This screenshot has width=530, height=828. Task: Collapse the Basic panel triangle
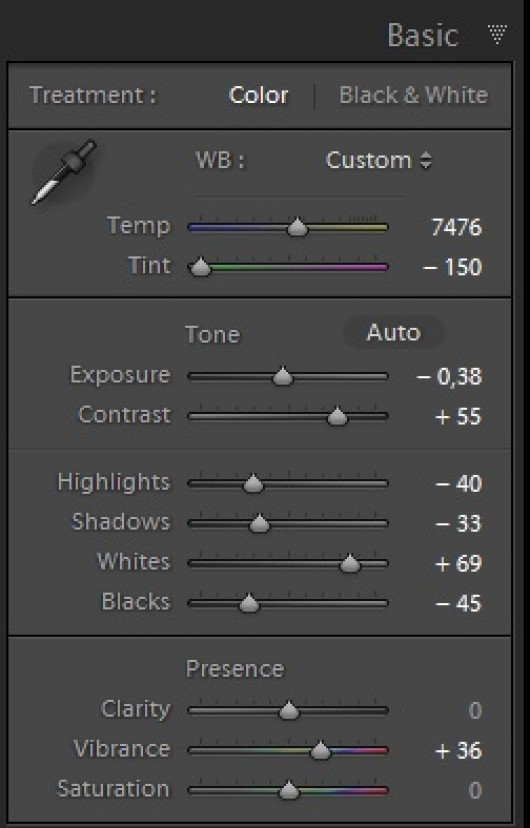(x=497, y=34)
